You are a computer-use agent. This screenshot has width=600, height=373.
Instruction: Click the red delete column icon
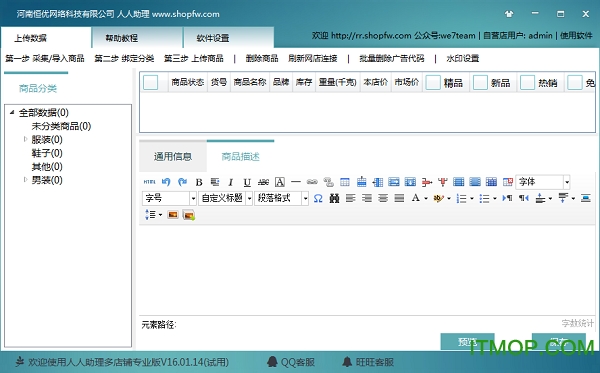point(443,182)
